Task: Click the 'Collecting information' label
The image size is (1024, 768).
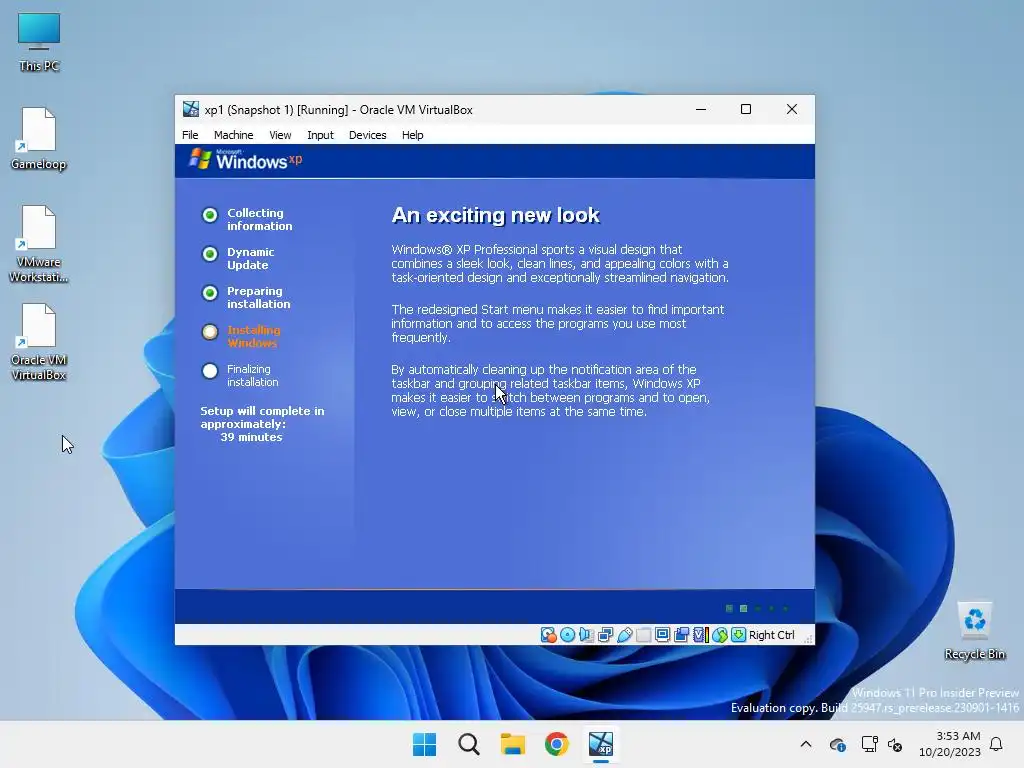Action: pos(259,219)
